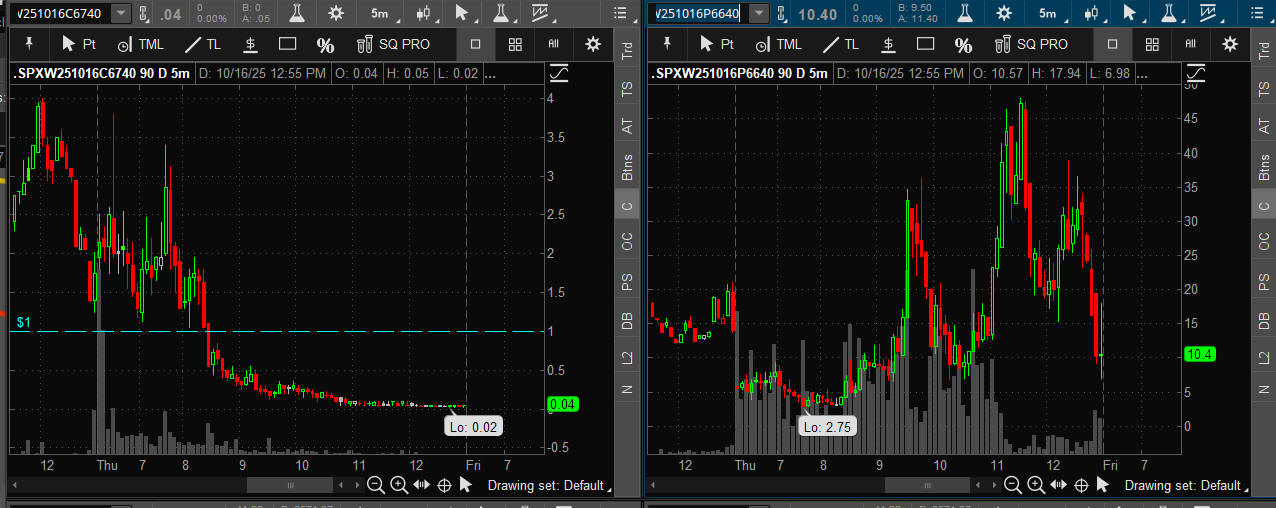Open the symbol dropdown for C6740 chart
This screenshot has height=508, width=1276.
121,13
